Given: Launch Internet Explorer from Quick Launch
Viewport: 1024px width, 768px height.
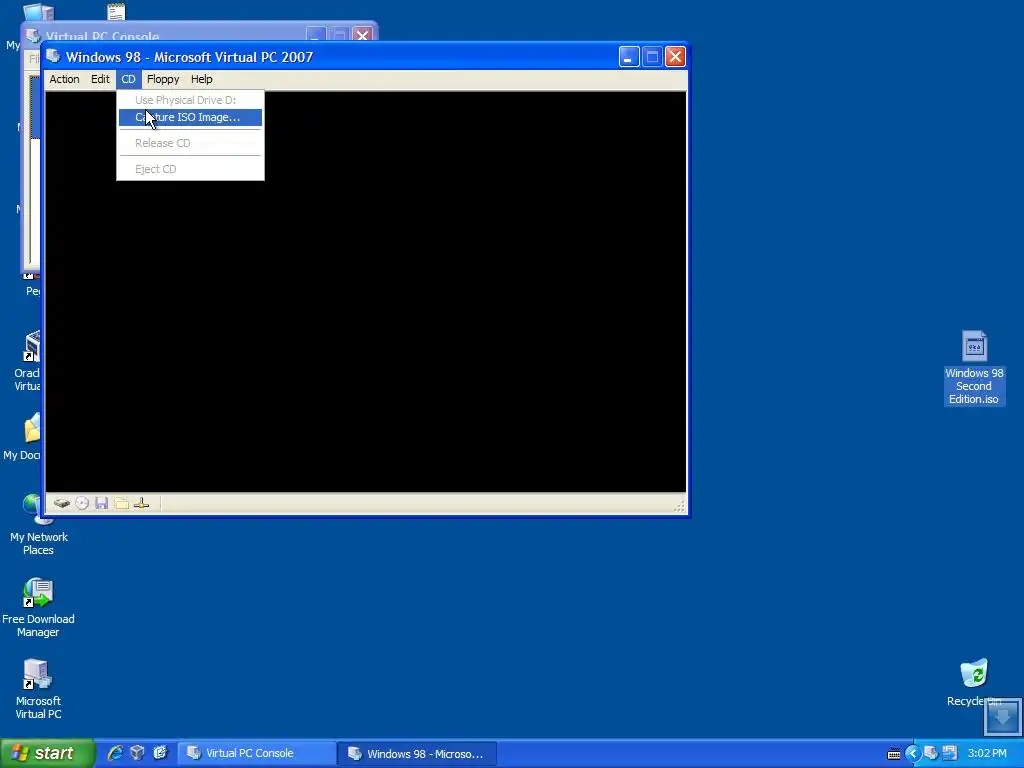Looking at the screenshot, I should pos(115,753).
